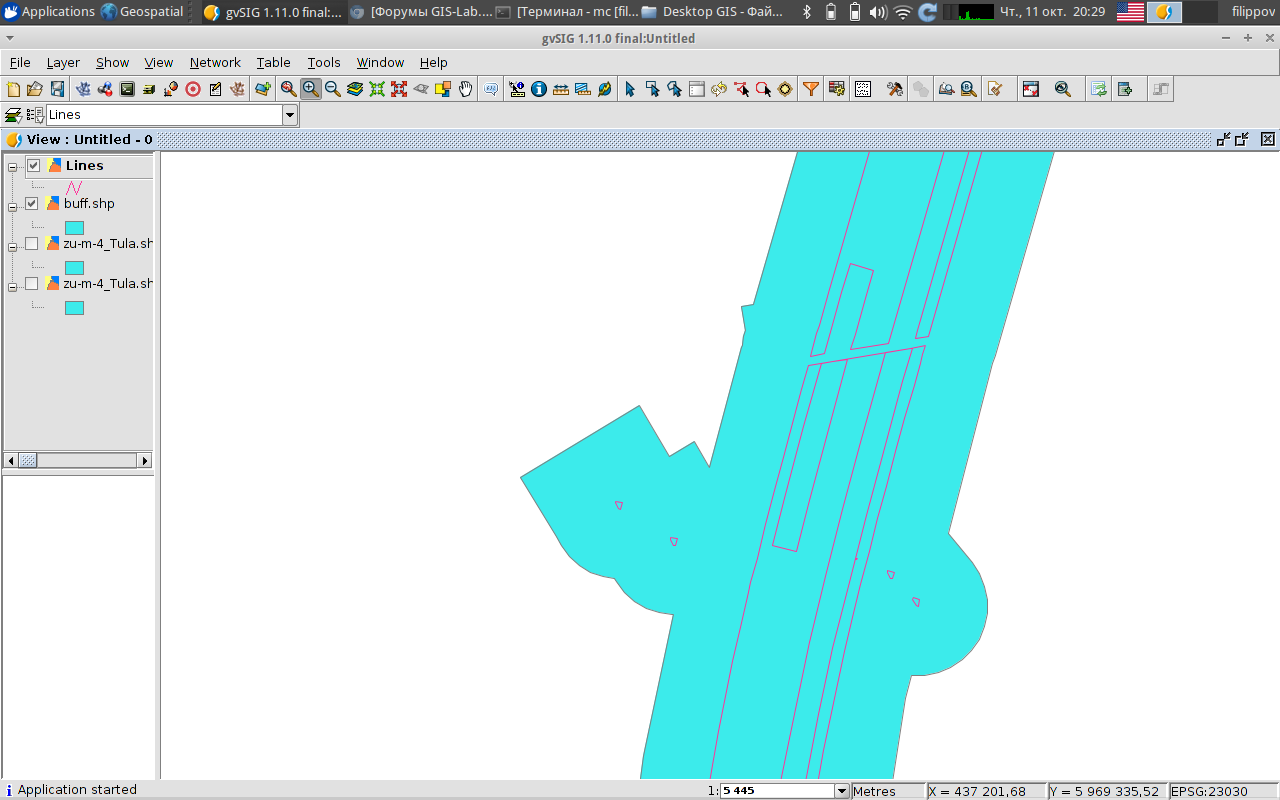Image resolution: width=1280 pixels, height=800 pixels.
Task: Open the Lines layer dropdown list
Action: pyautogui.click(x=290, y=115)
